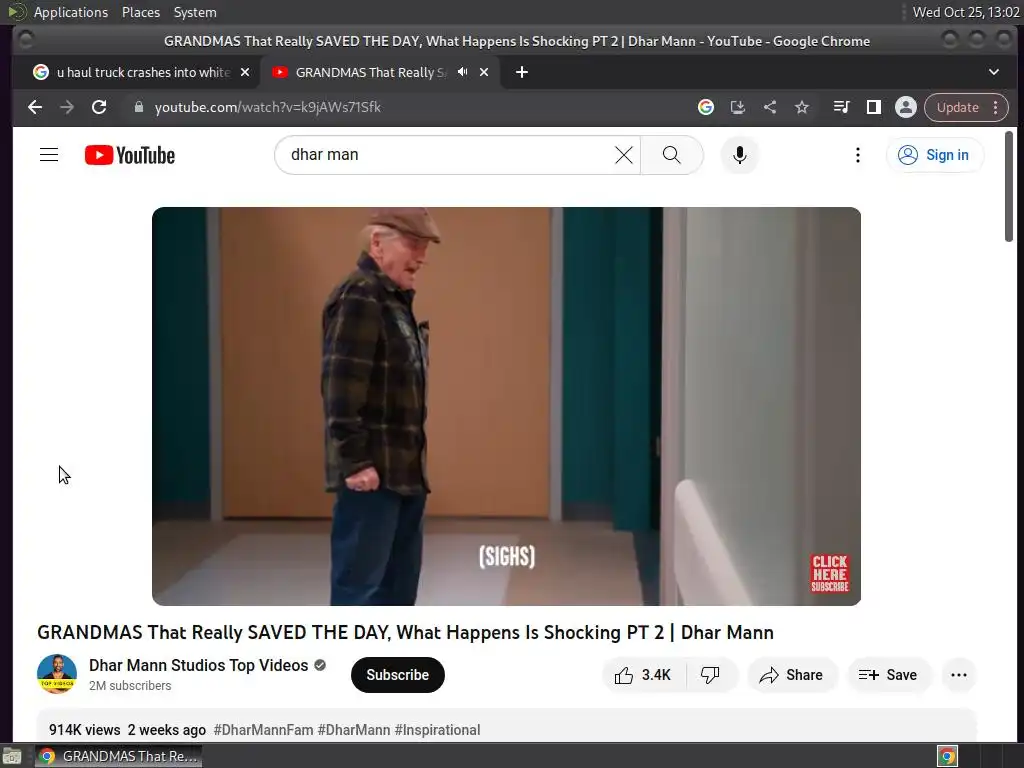Like the video with thumbs up
Image resolution: width=1024 pixels, height=768 pixels.
click(x=643, y=675)
